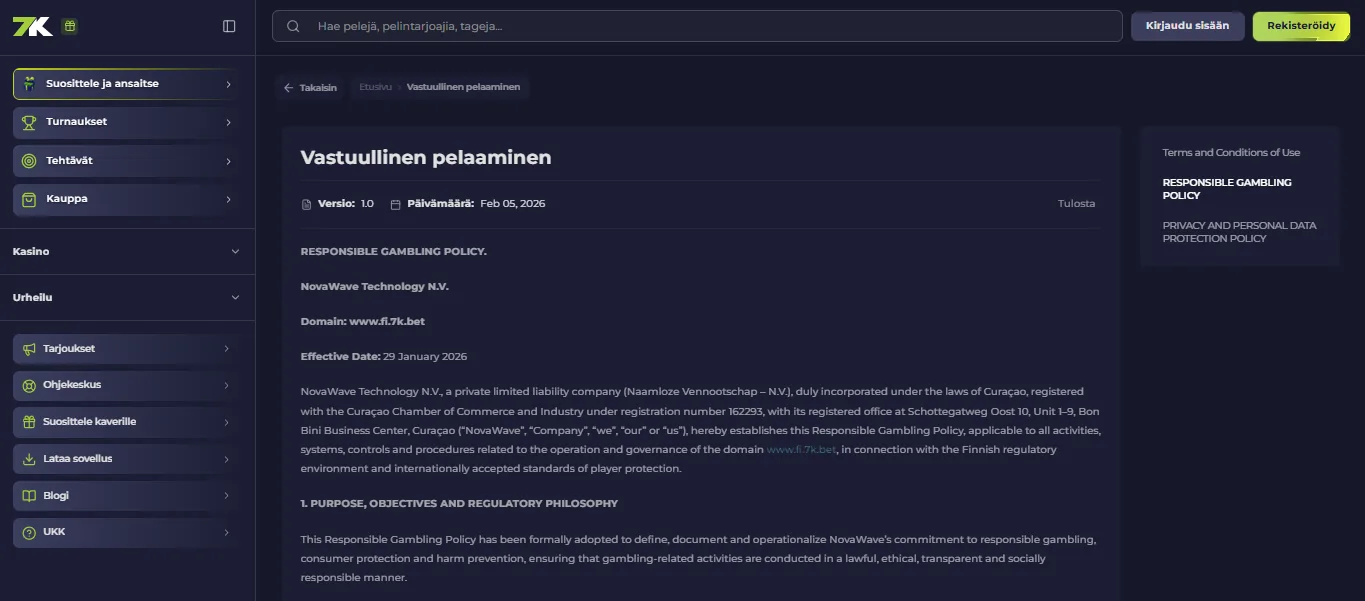
Task: Click the Blogi book icon
Action: tap(29, 496)
